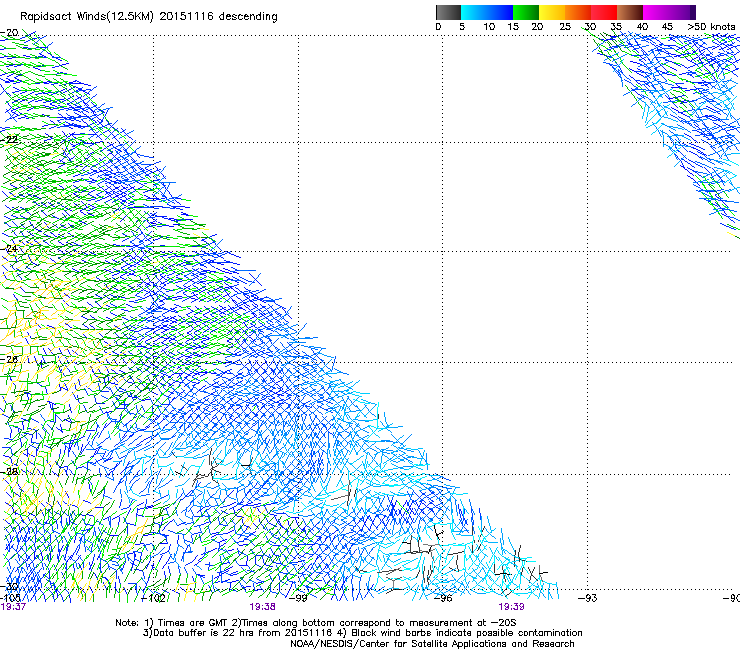Click the legend scale value '15'
This screenshot has height=650, width=740.
click(x=513, y=26)
